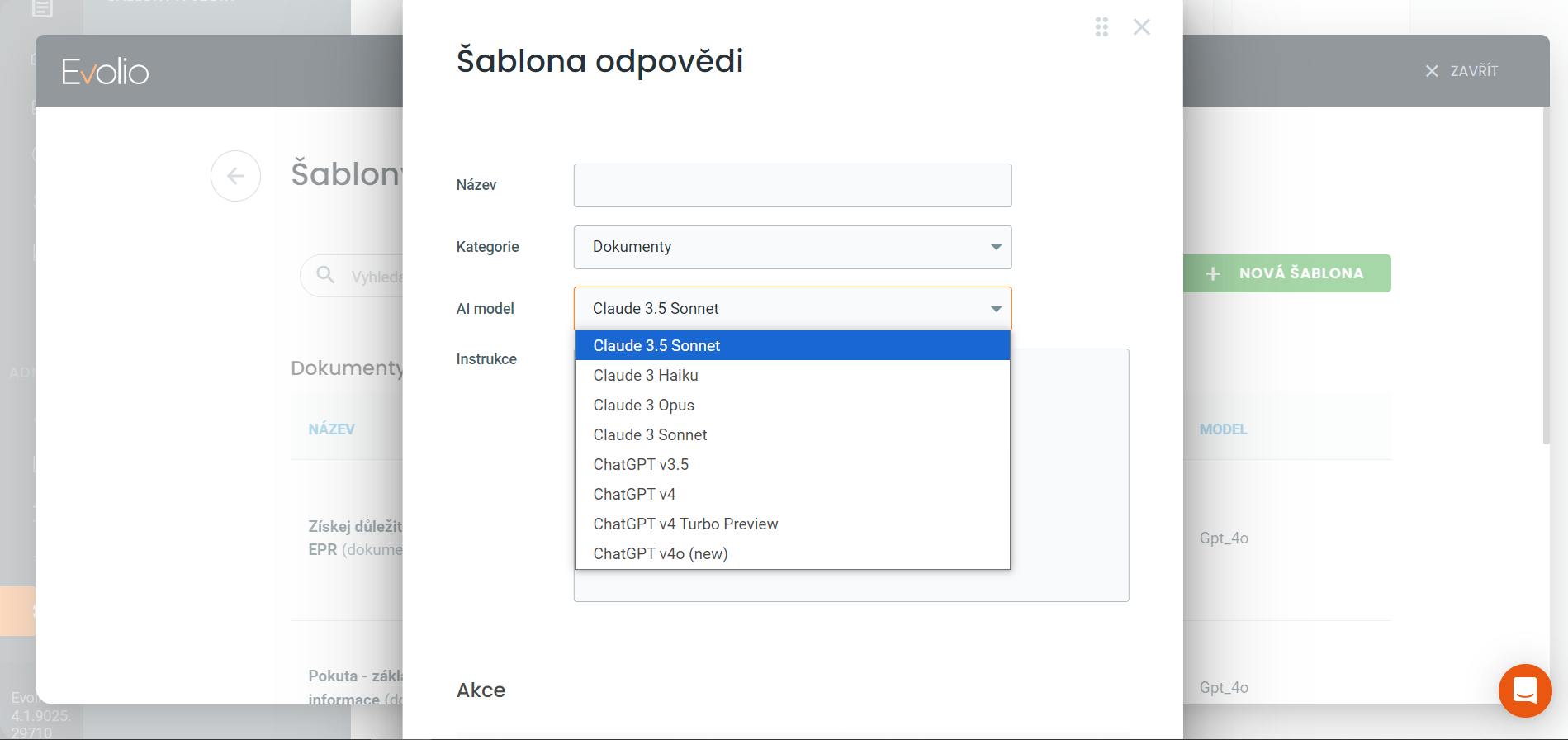
Task: Collapse the AI model dropdown arrow
Action: click(996, 309)
